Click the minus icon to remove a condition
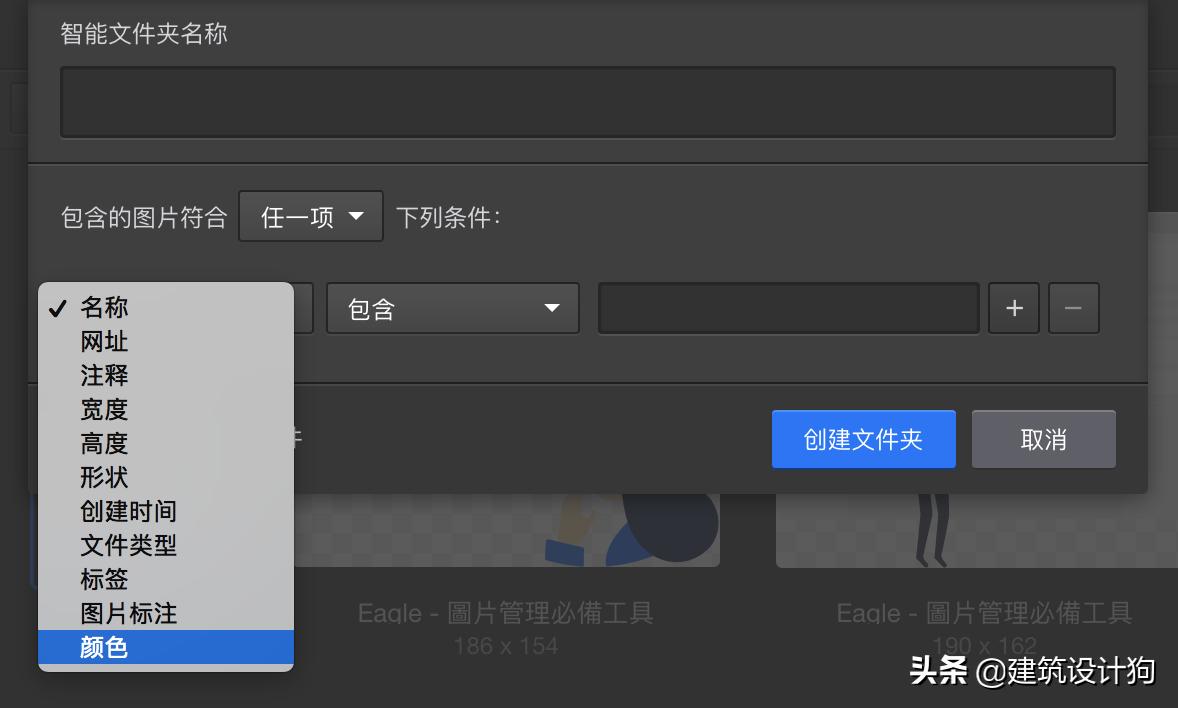This screenshot has width=1178, height=708. 1073,308
